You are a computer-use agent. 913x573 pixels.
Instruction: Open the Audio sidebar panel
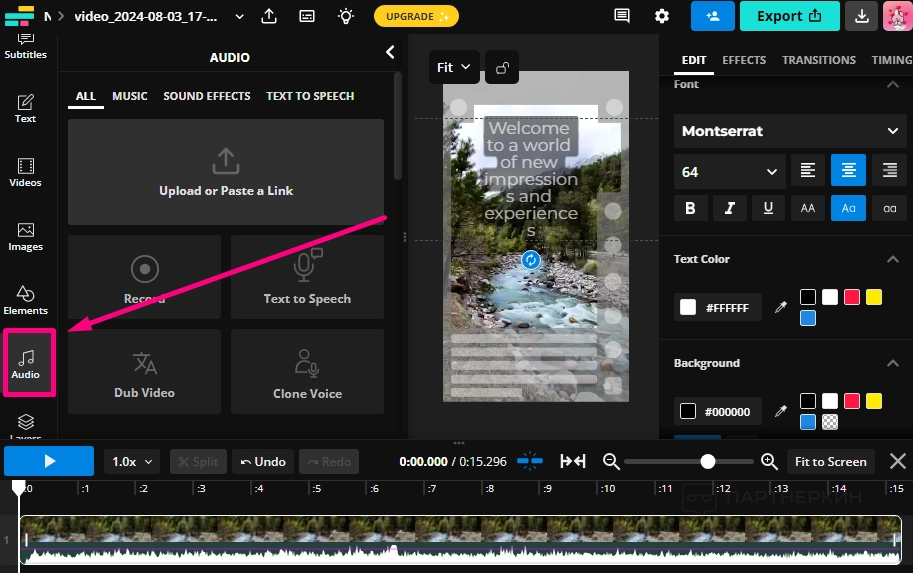26,364
